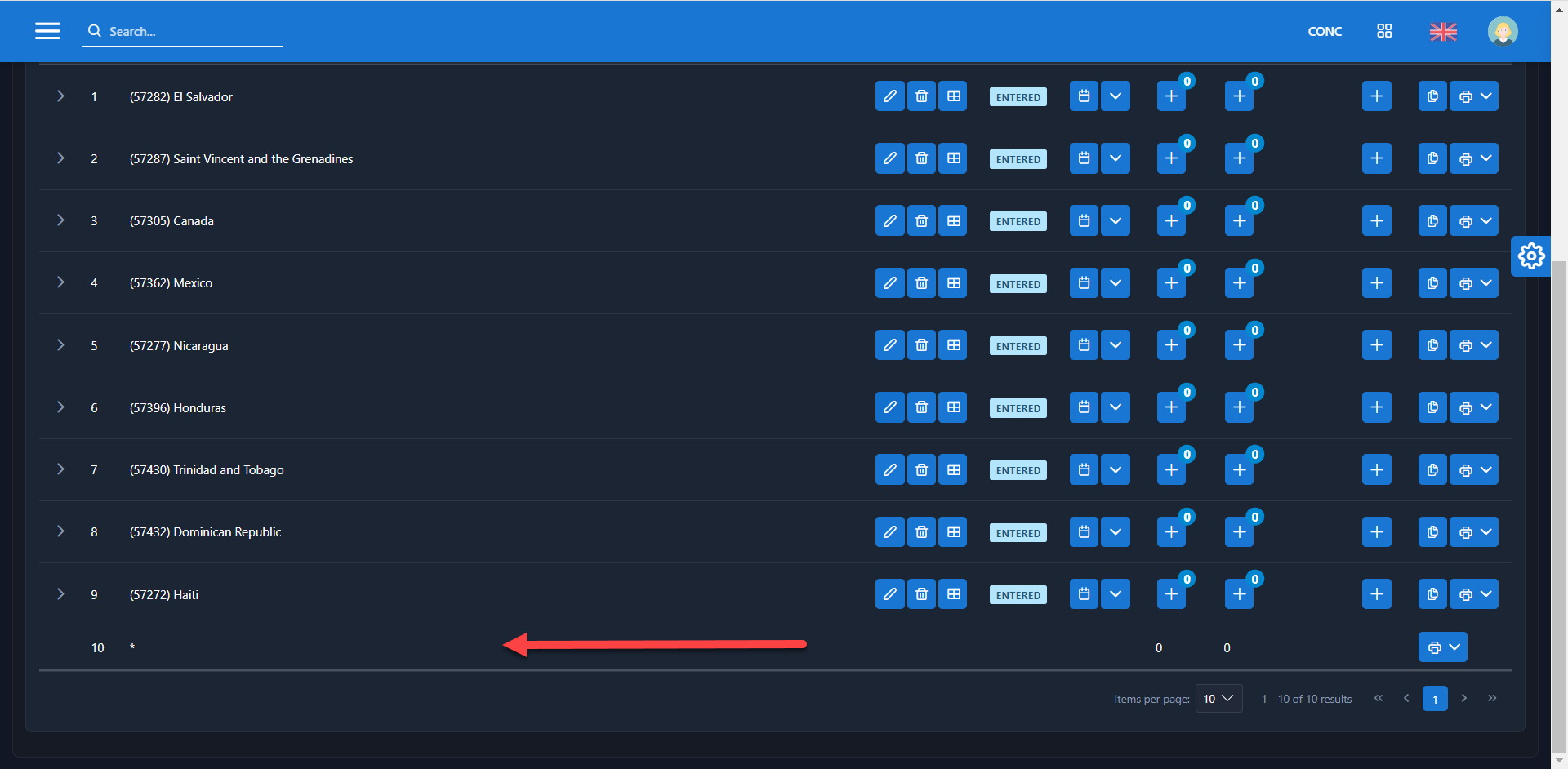Screen dimensions: 1568x769
Task: Open the user avatar profile menu
Action: tap(1502, 32)
